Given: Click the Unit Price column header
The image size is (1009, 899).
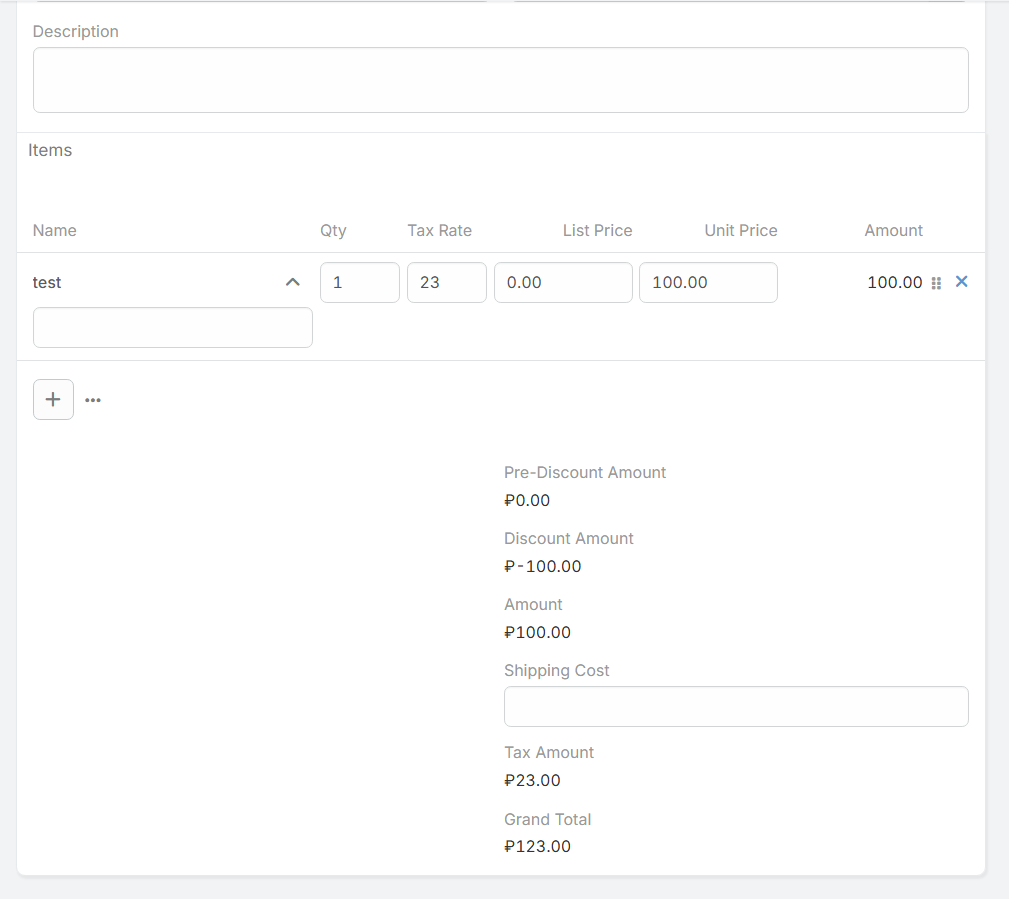Looking at the screenshot, I should coord(740,230).
